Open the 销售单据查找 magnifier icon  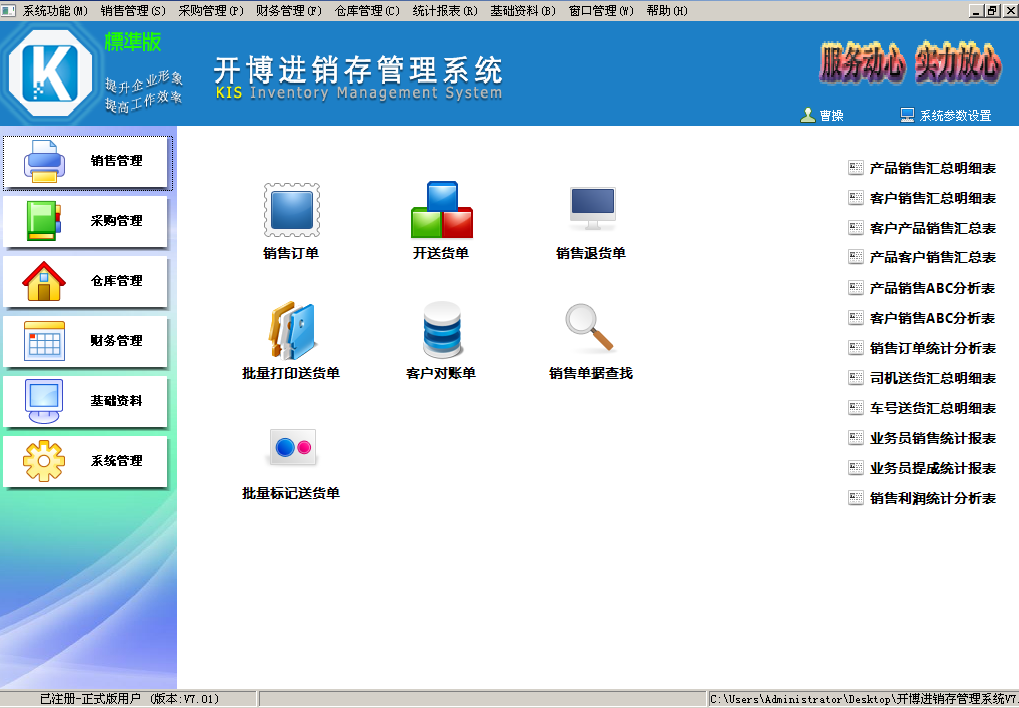click(589, 328)
